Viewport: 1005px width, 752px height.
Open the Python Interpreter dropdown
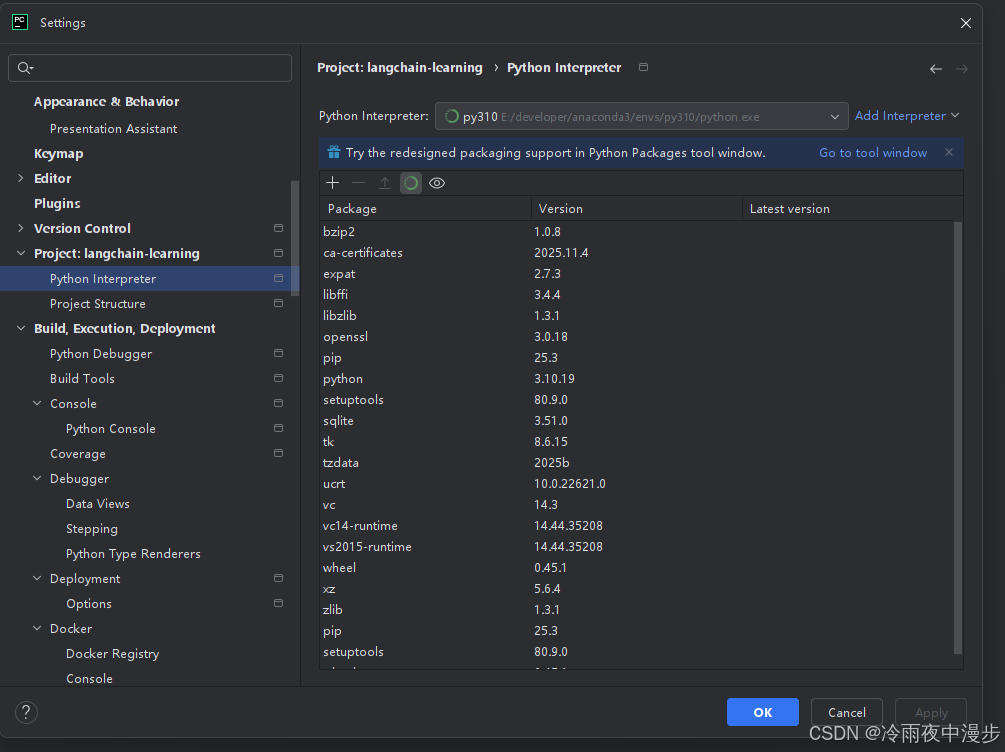642,117
